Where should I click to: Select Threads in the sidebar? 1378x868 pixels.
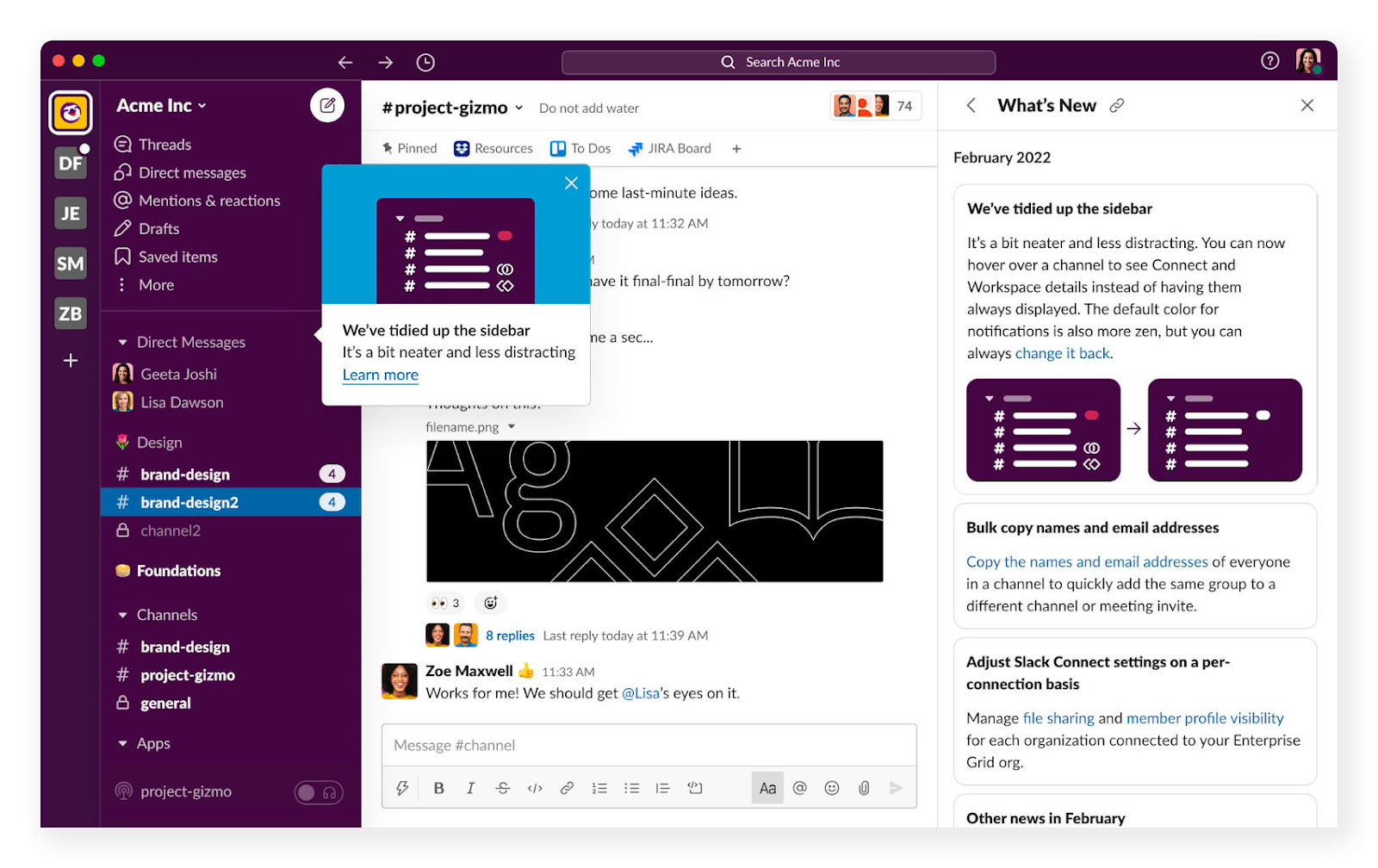(164, 145)
